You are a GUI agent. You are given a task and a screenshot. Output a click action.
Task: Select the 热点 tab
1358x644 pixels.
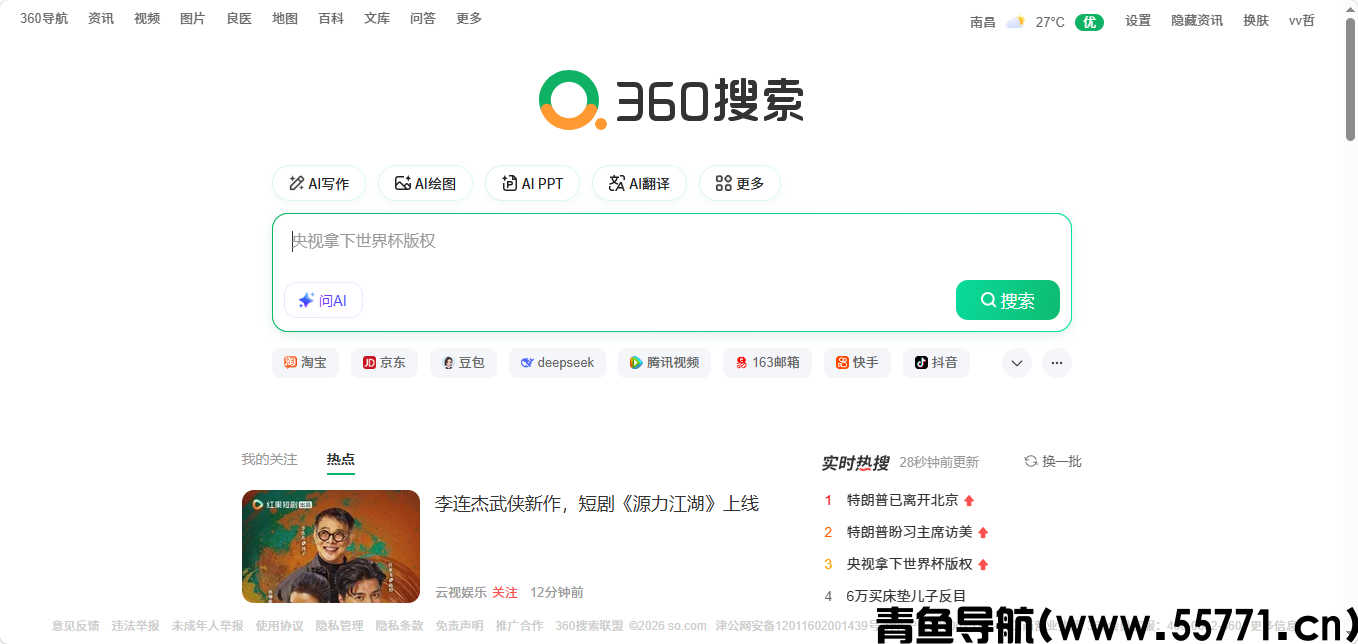click(341, 460)
